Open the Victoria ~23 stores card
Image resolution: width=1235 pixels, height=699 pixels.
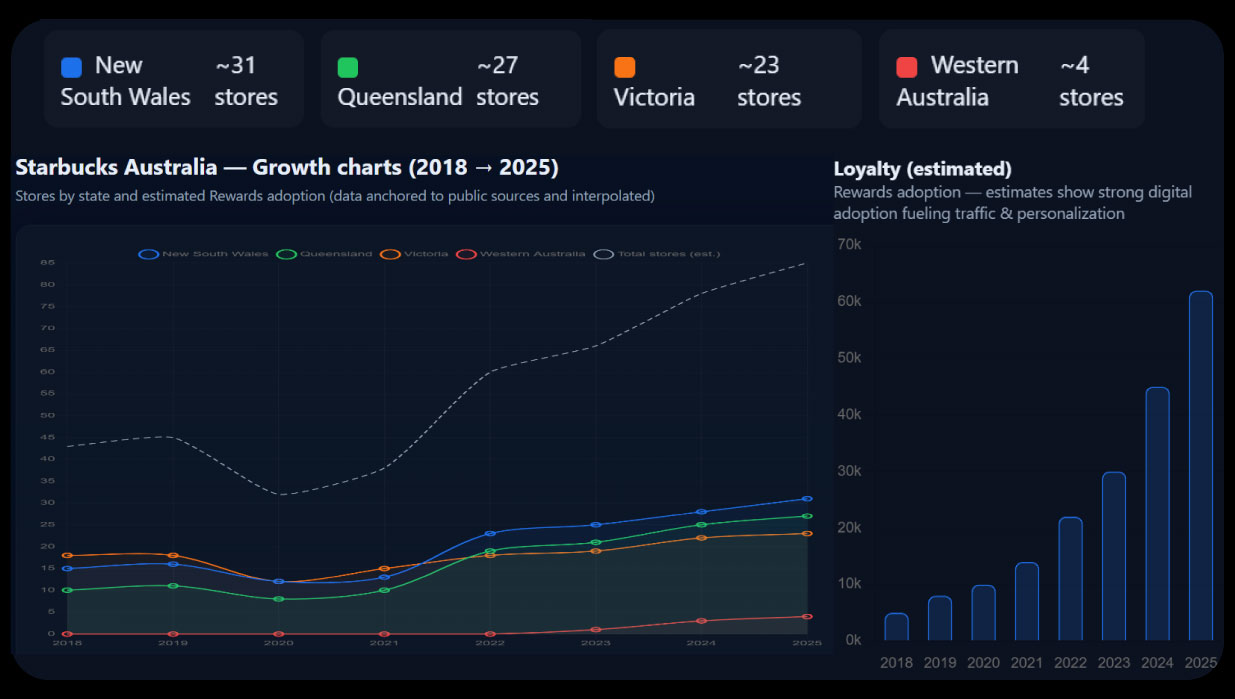tap(729, 79)
